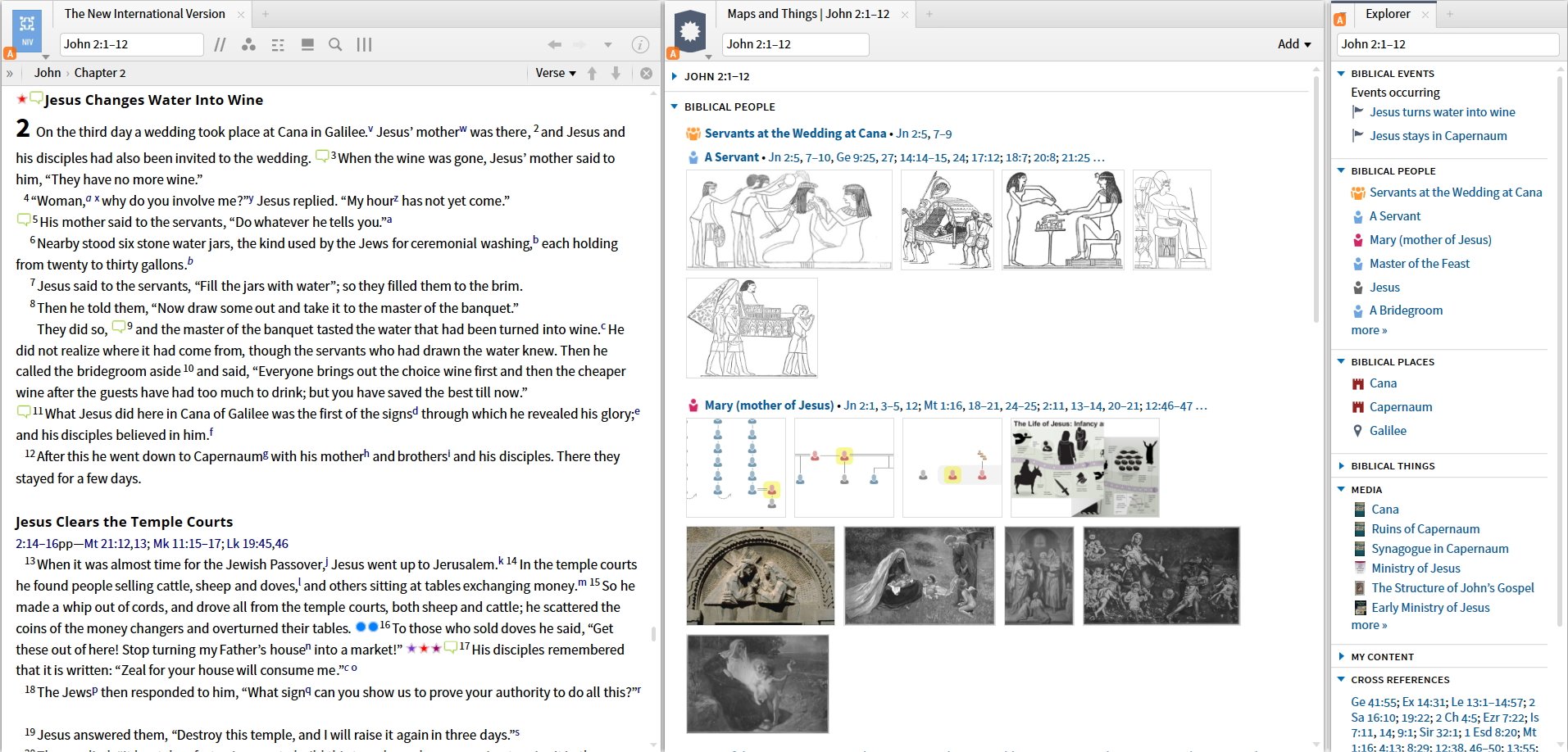Click Maps and Things reference input field
The width and height of the screenshot is (1568, 752).
795,44
